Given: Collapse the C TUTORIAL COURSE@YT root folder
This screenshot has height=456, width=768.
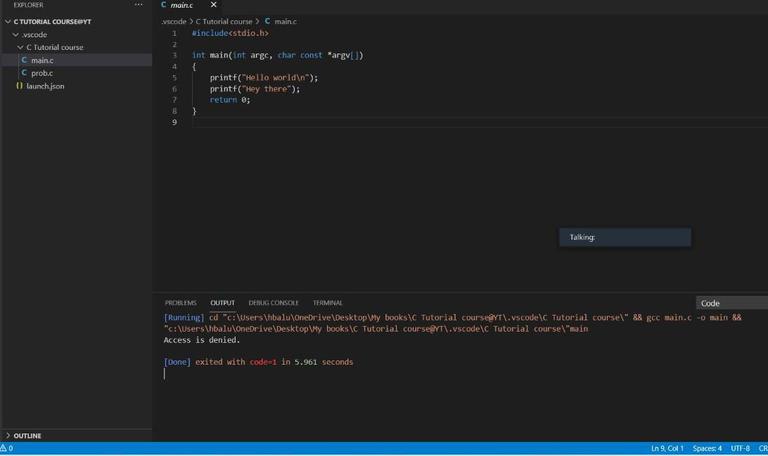Looking at the screenshot, I should [8, 21].
